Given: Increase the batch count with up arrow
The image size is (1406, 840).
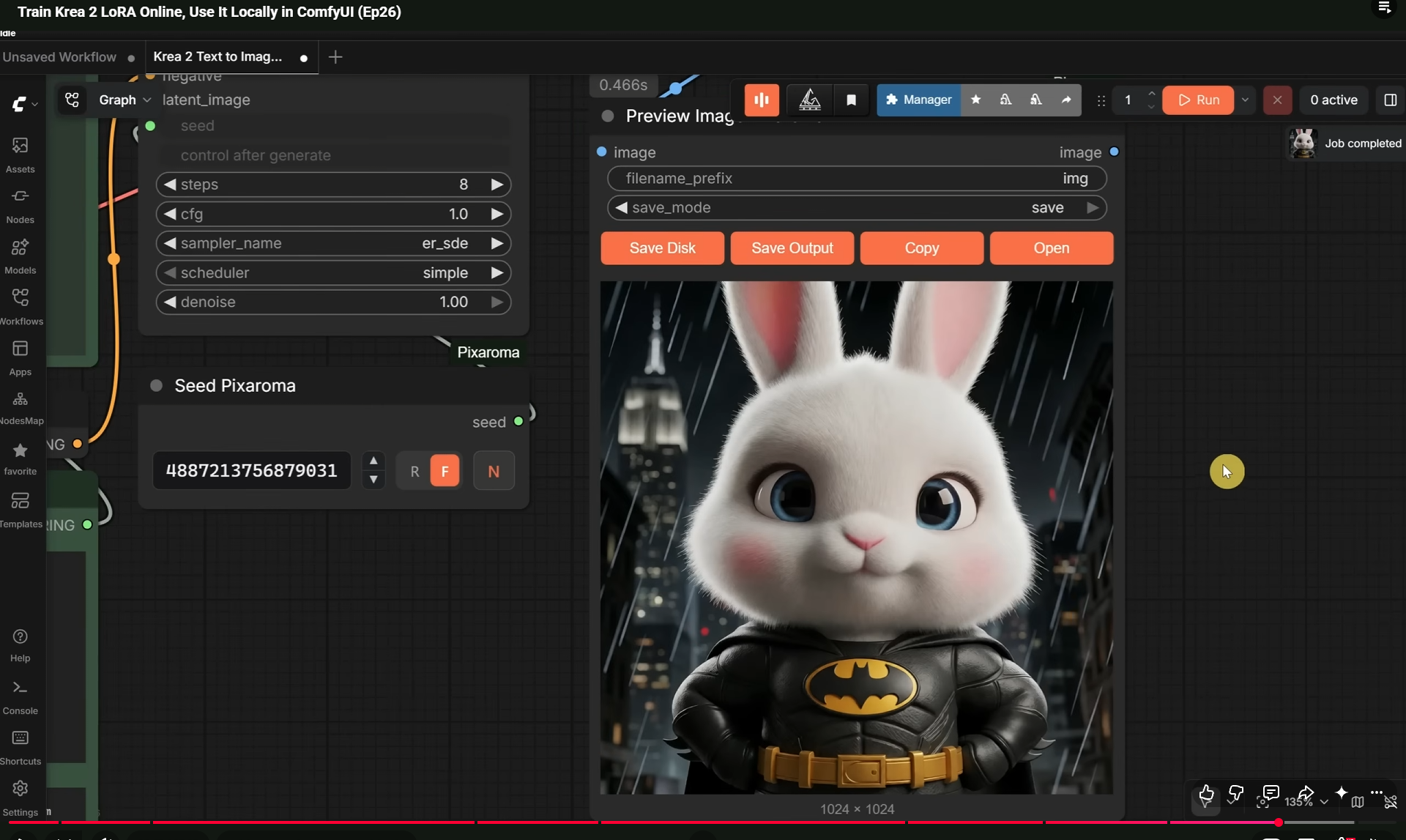Looking at the screenshot, I should tap(1152, 93).
